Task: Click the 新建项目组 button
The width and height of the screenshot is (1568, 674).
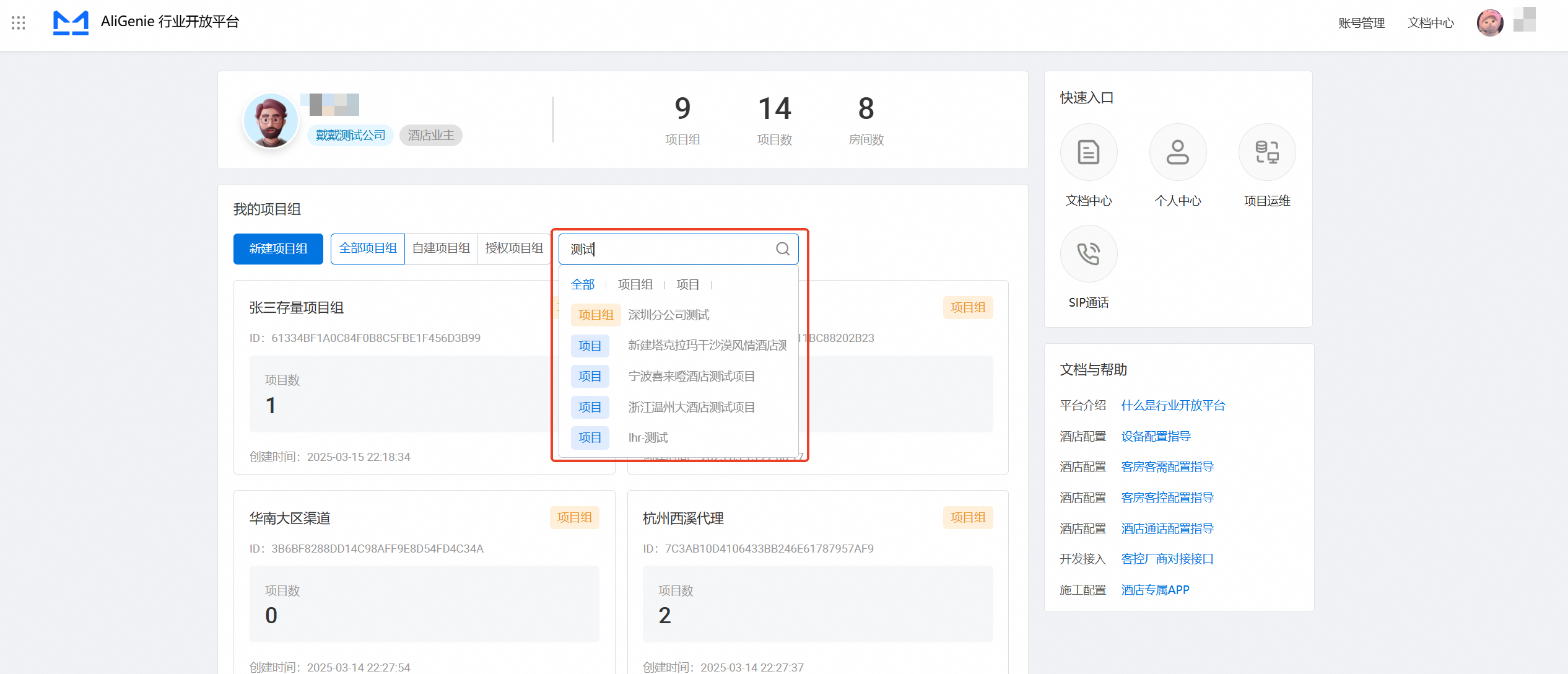Action: pos(278,249)
